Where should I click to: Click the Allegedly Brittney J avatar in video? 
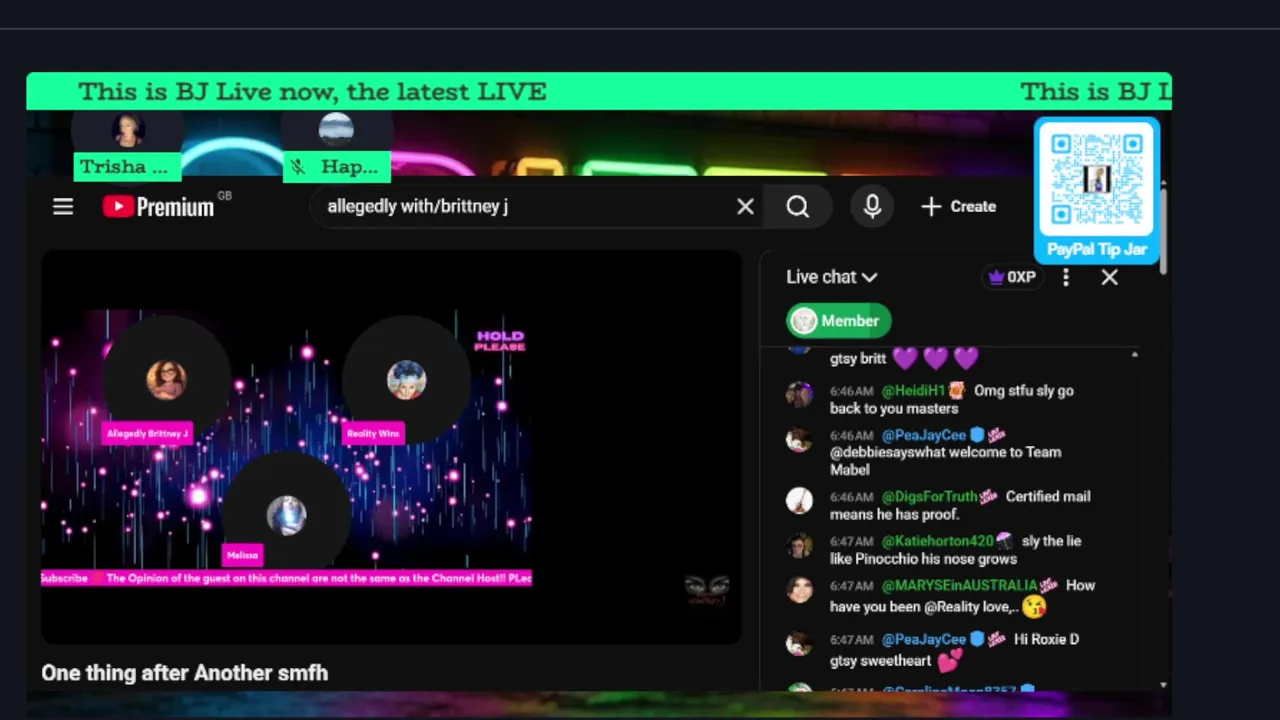[166, 380]
